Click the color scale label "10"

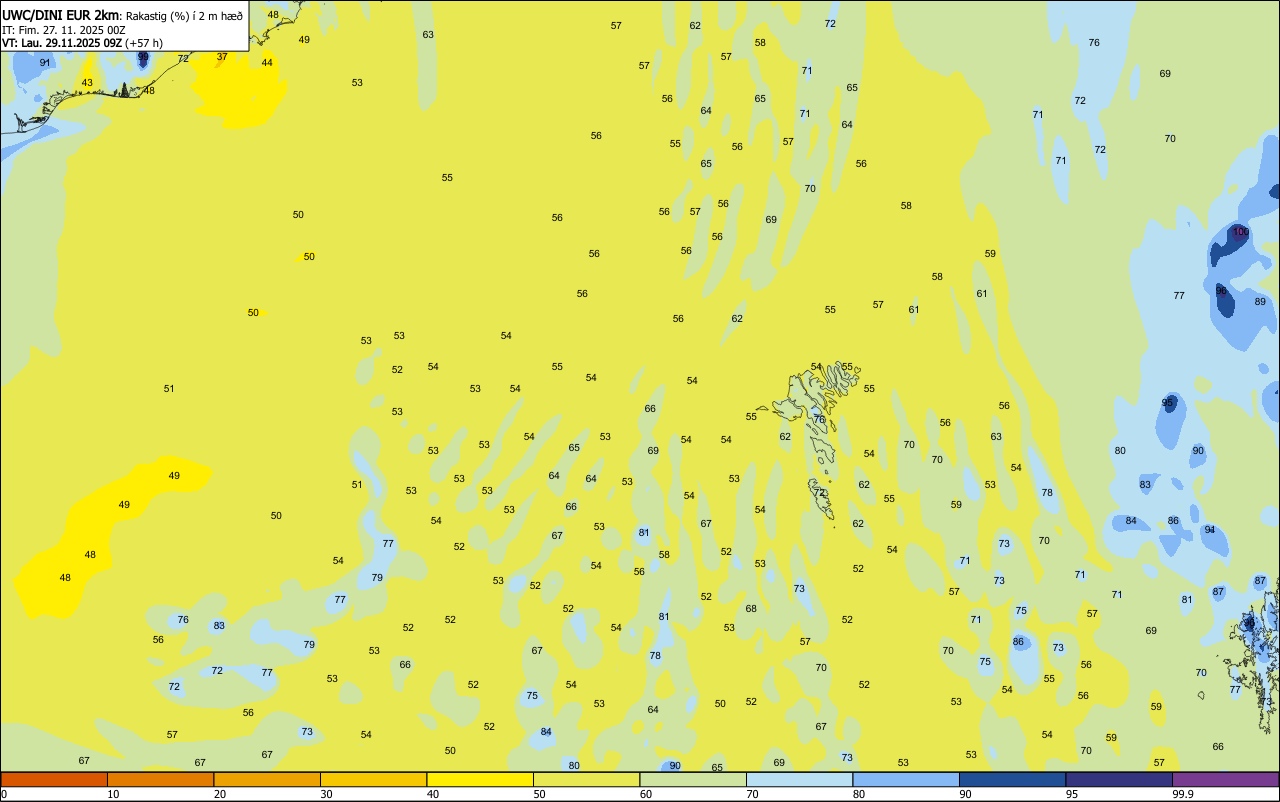click(x=113, y=794)
